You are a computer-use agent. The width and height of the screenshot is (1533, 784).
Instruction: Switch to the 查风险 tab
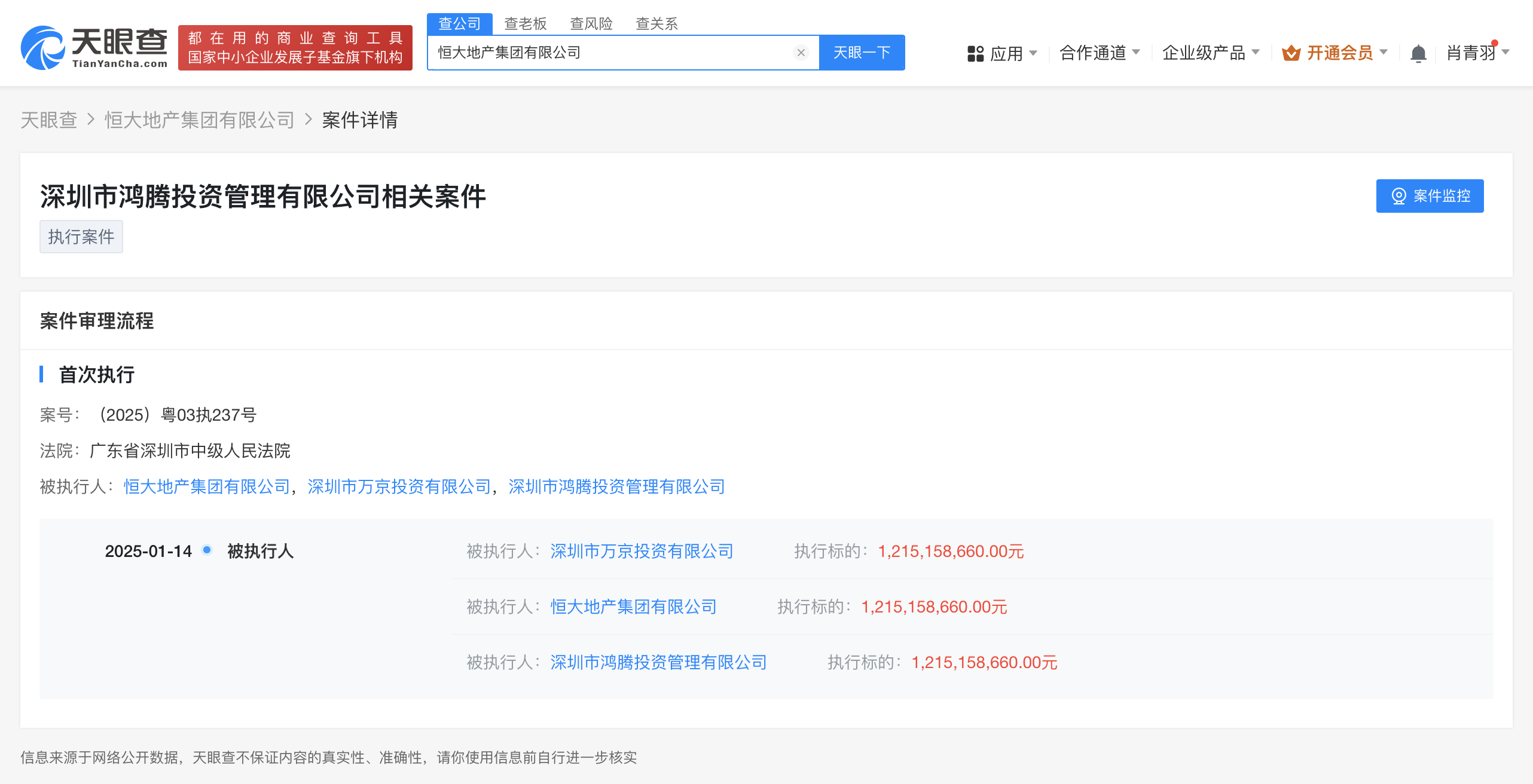591,24
